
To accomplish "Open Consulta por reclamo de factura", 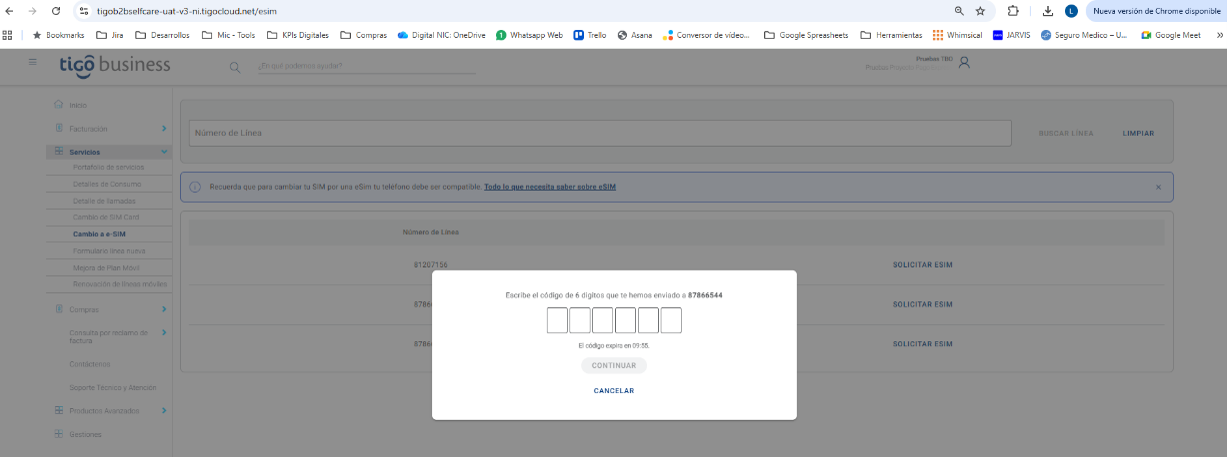I will (109, 336).
